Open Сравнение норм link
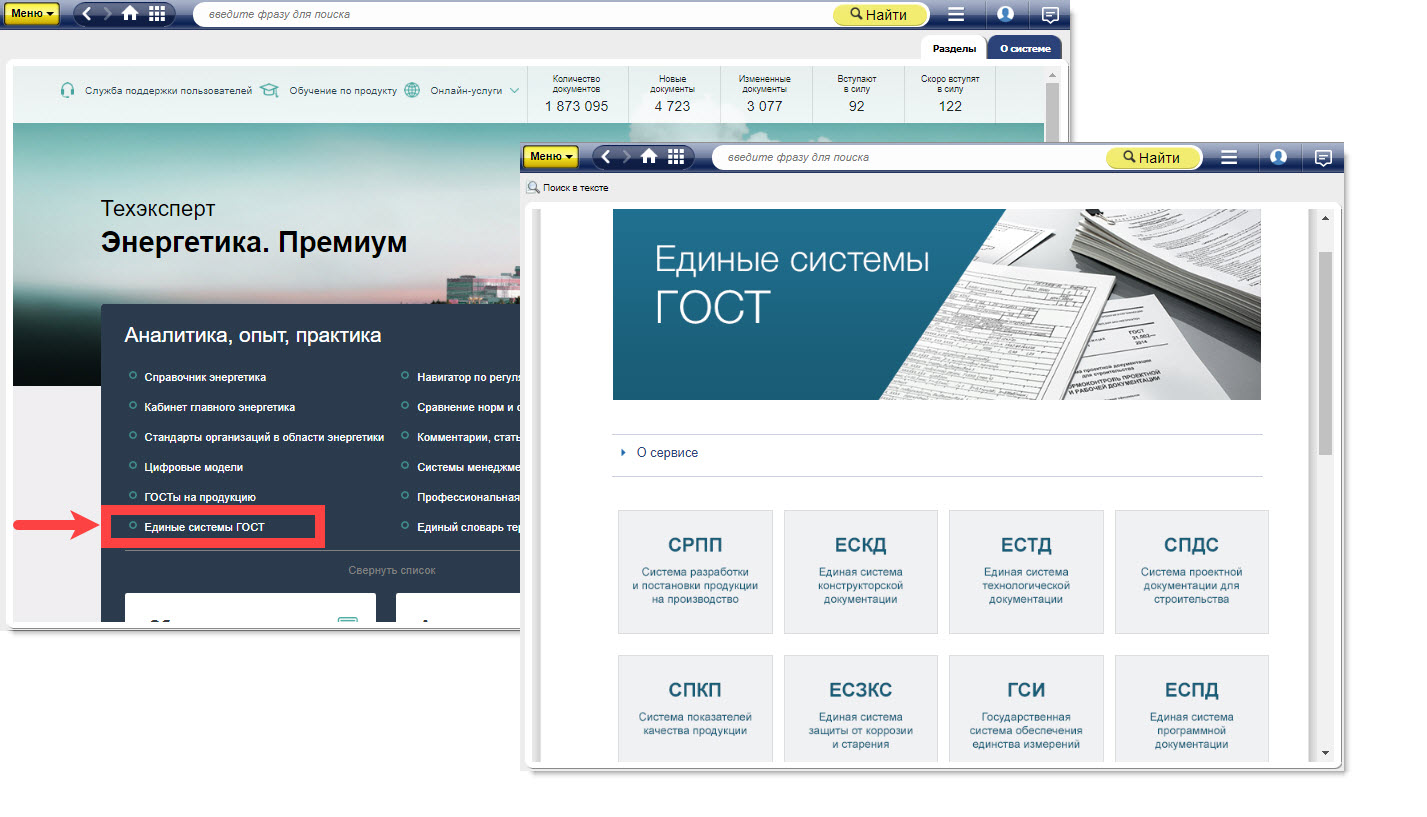The height and width of the screenshot is (817, 1427). 468,407
